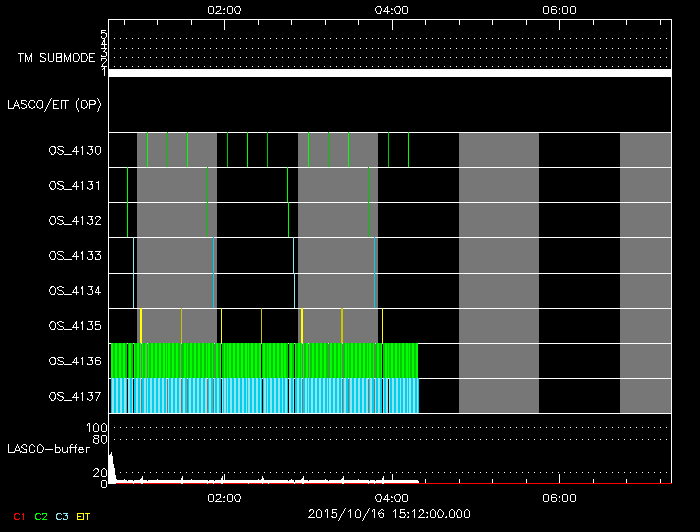This screenshot has height=532, width=700.
Task: Click the 06:00 tick on upper time axis
Action: [x=558, y=9]
